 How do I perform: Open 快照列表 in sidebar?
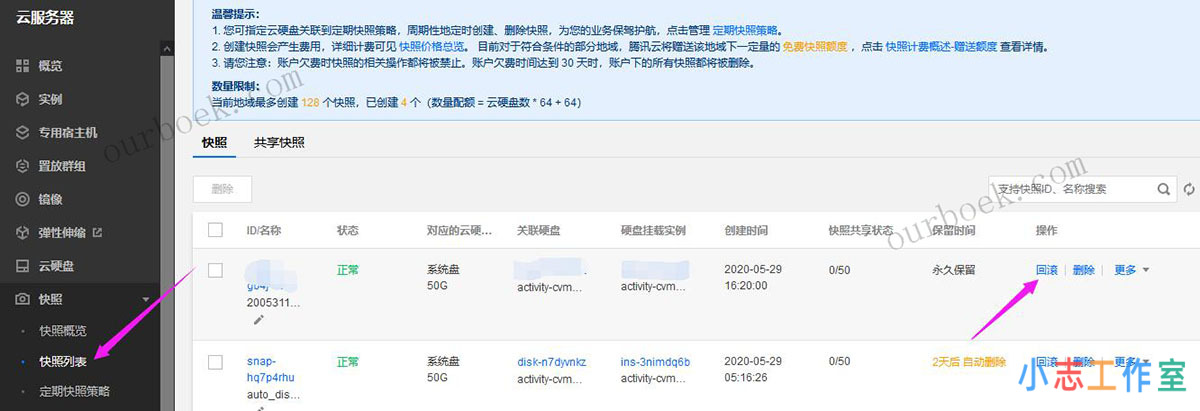coord(62,361)
